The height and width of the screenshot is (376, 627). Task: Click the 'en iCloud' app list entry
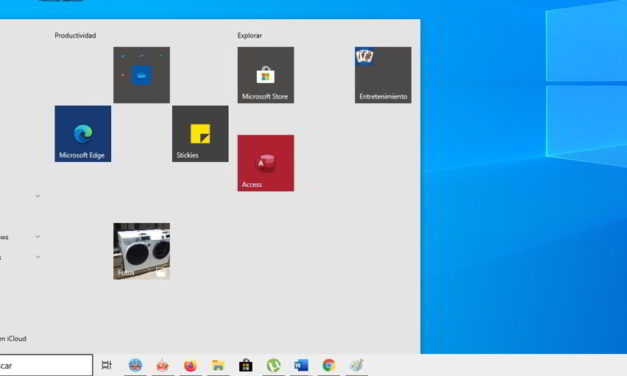13,338
